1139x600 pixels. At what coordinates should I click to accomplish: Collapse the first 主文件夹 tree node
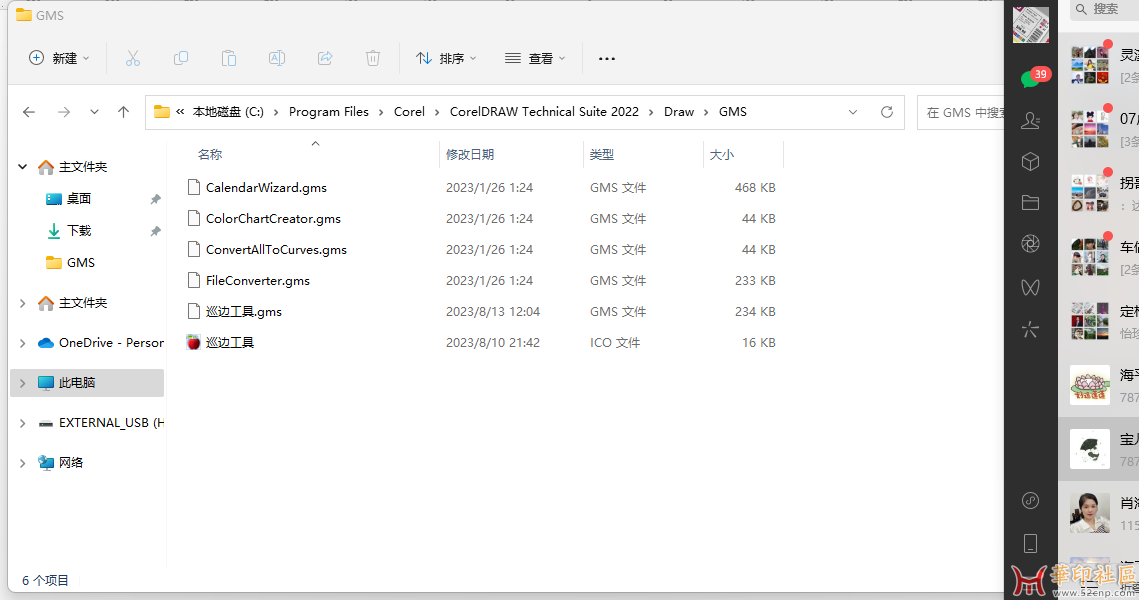click(x=23, y=167)
